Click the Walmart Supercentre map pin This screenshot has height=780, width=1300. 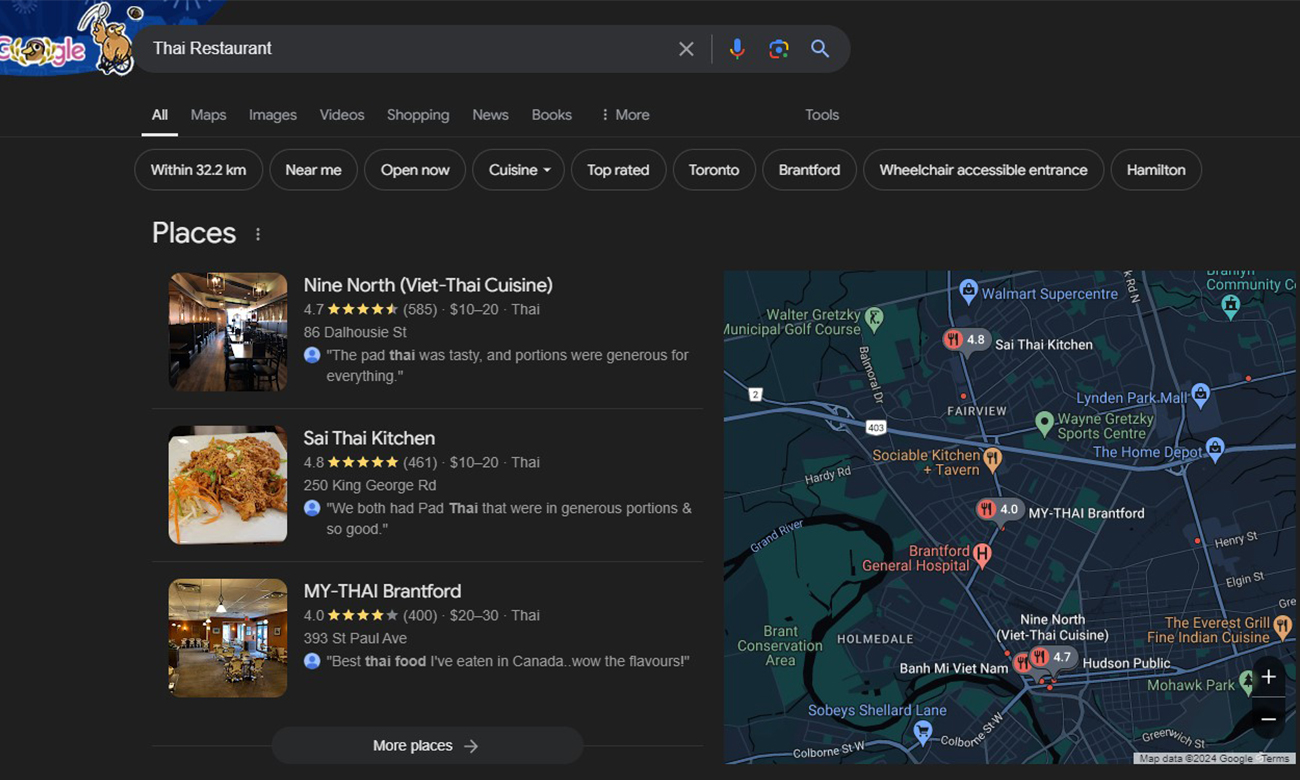(968, 291)
